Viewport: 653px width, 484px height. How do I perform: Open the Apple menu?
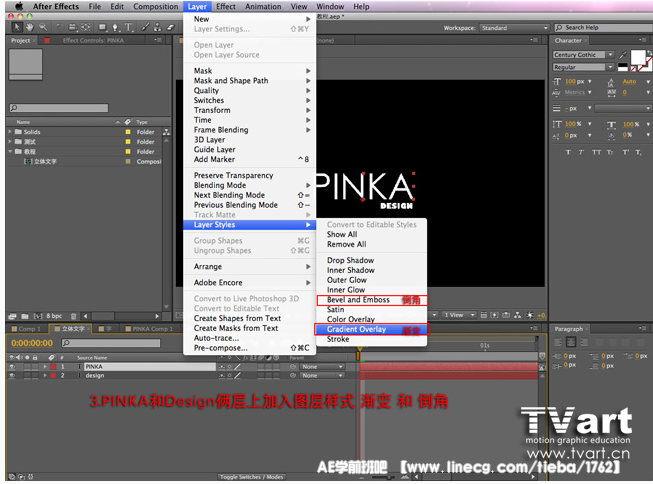coord(19,6)
